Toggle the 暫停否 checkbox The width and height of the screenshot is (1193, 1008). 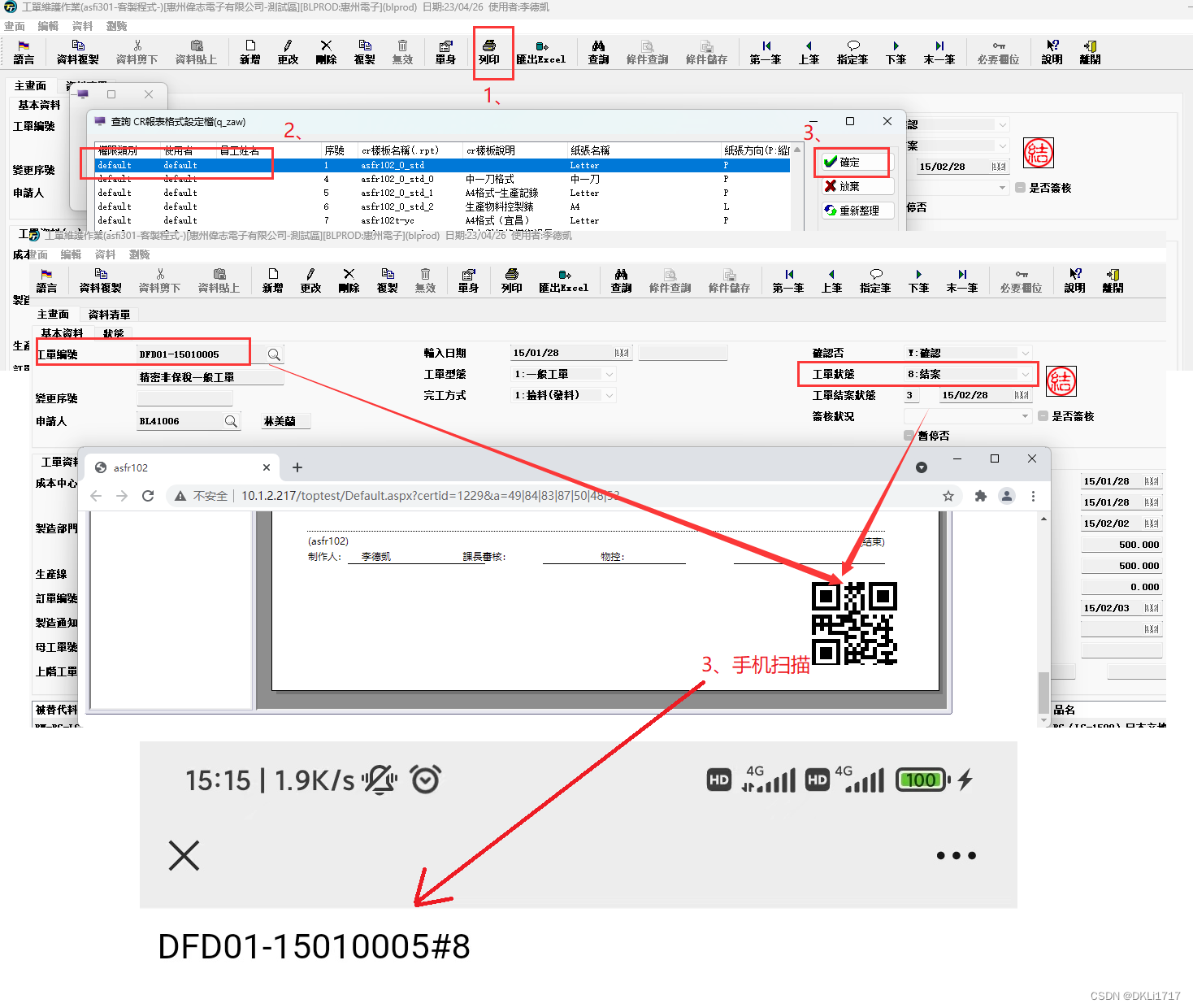click(909, 436)
